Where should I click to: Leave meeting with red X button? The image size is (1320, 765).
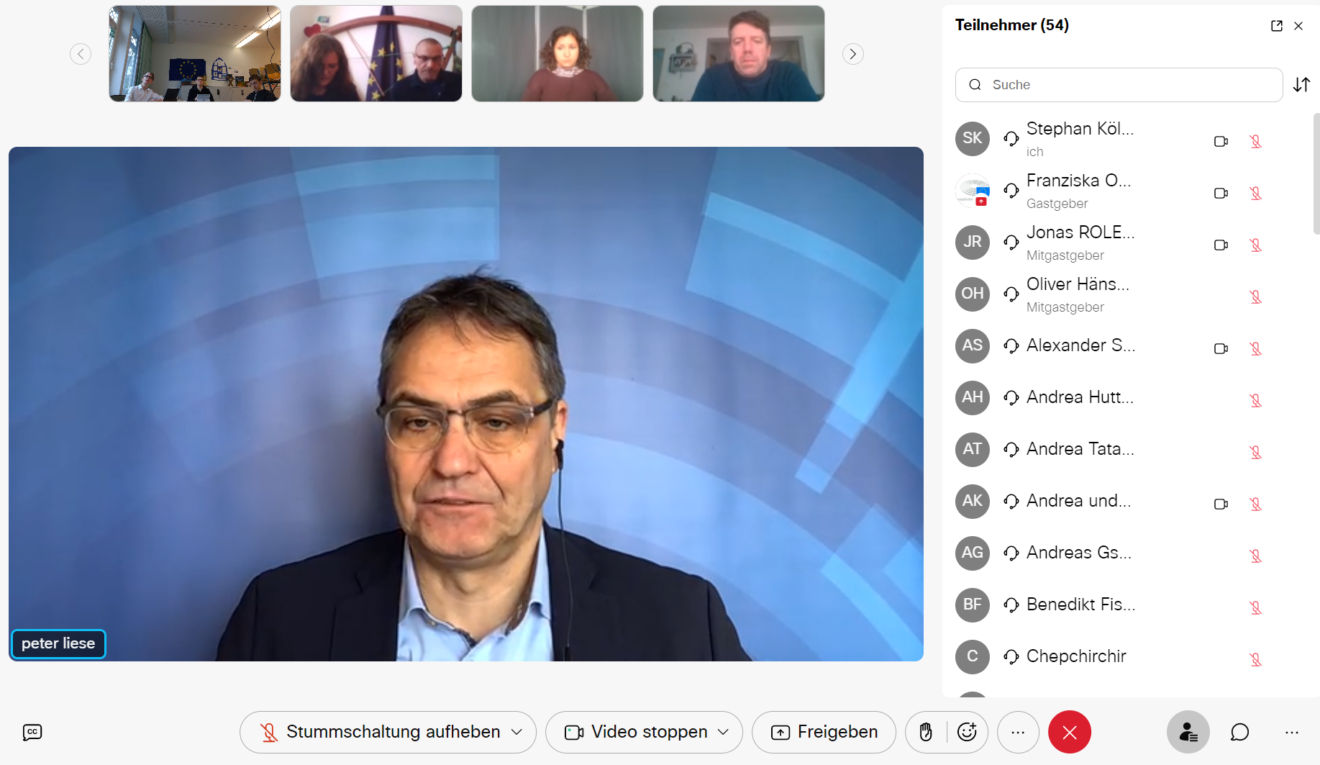pyautogui.click(x=1069, y=732)
